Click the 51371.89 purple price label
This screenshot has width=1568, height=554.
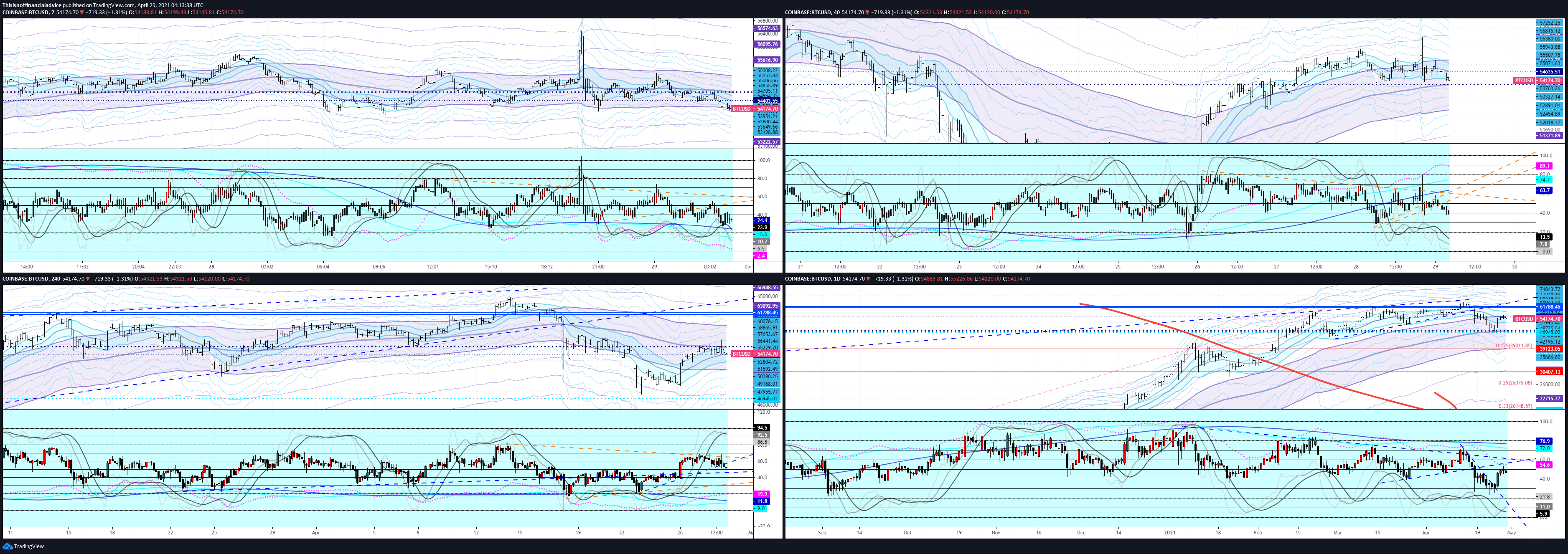[x=1550, y=136]
